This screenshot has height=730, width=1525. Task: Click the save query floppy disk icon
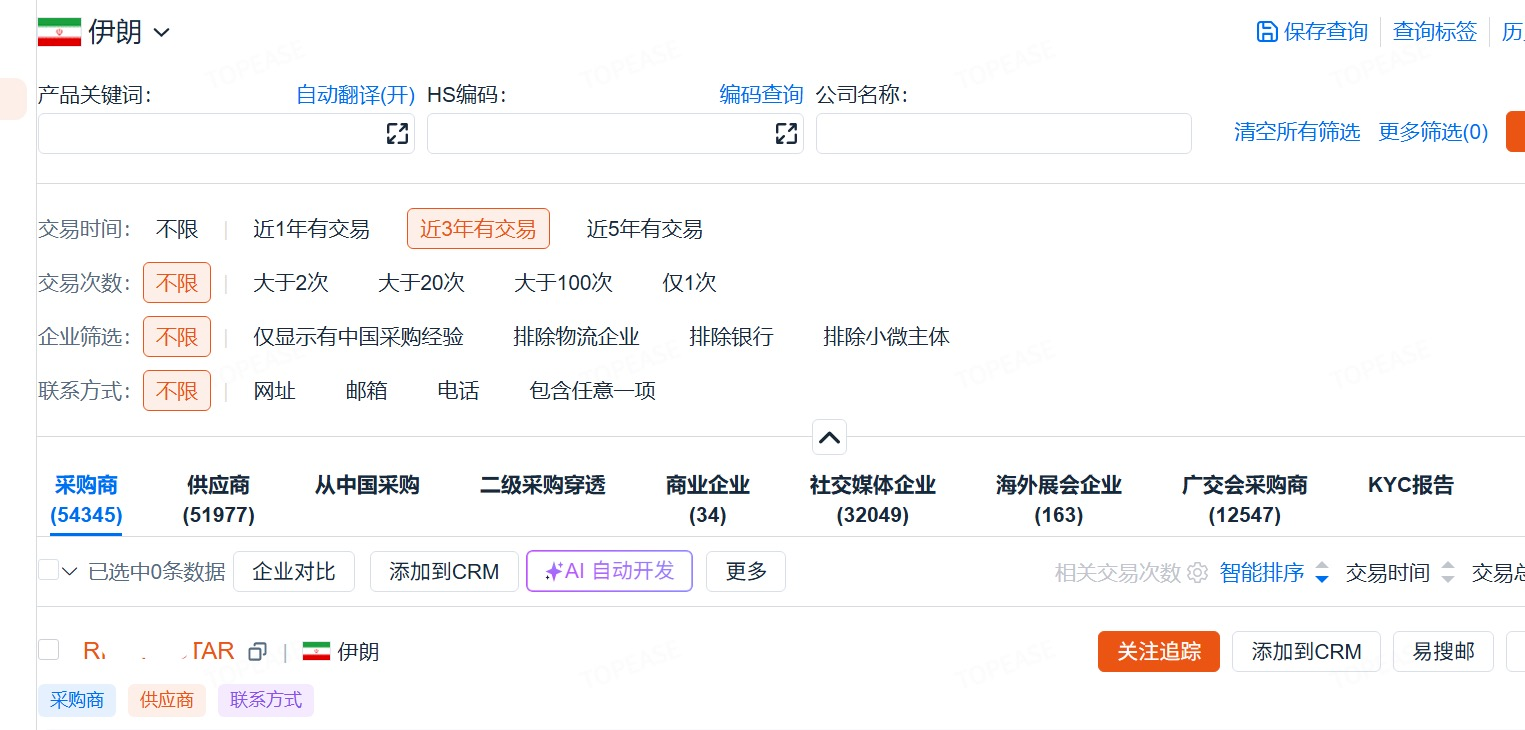point(1266,32)
